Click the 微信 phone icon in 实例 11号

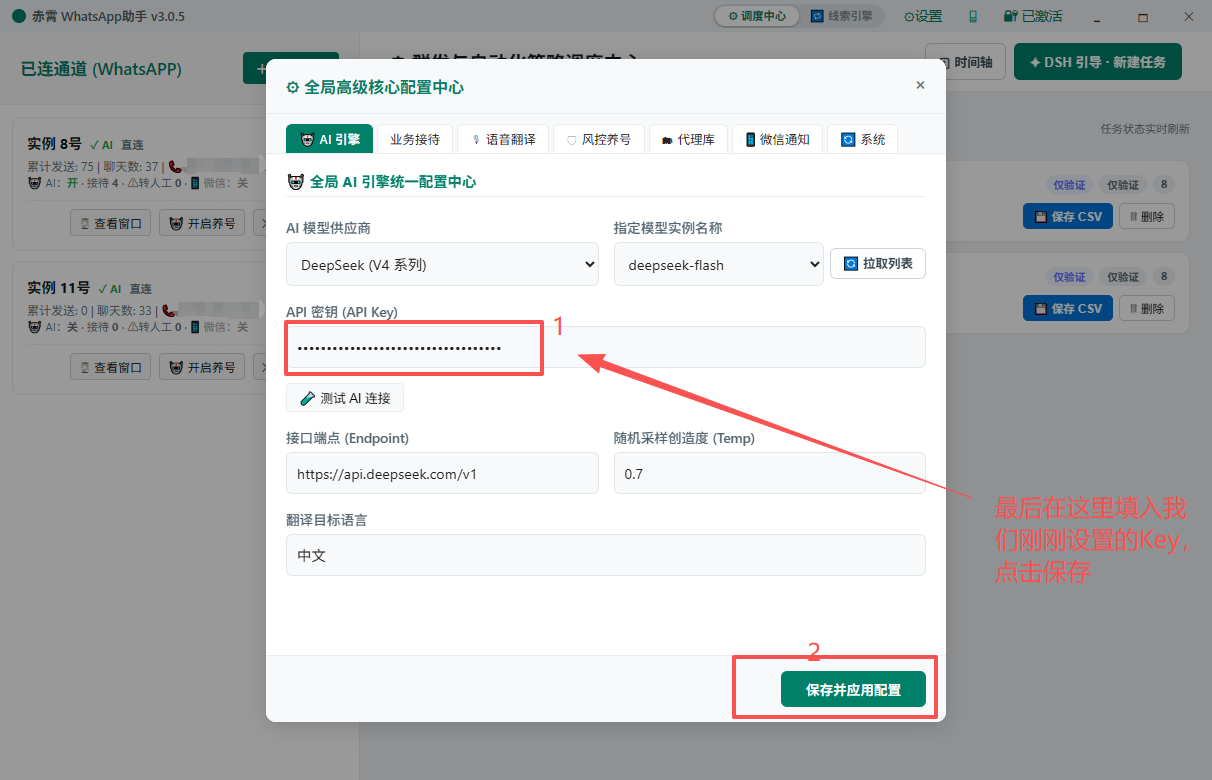click(195, 327)
